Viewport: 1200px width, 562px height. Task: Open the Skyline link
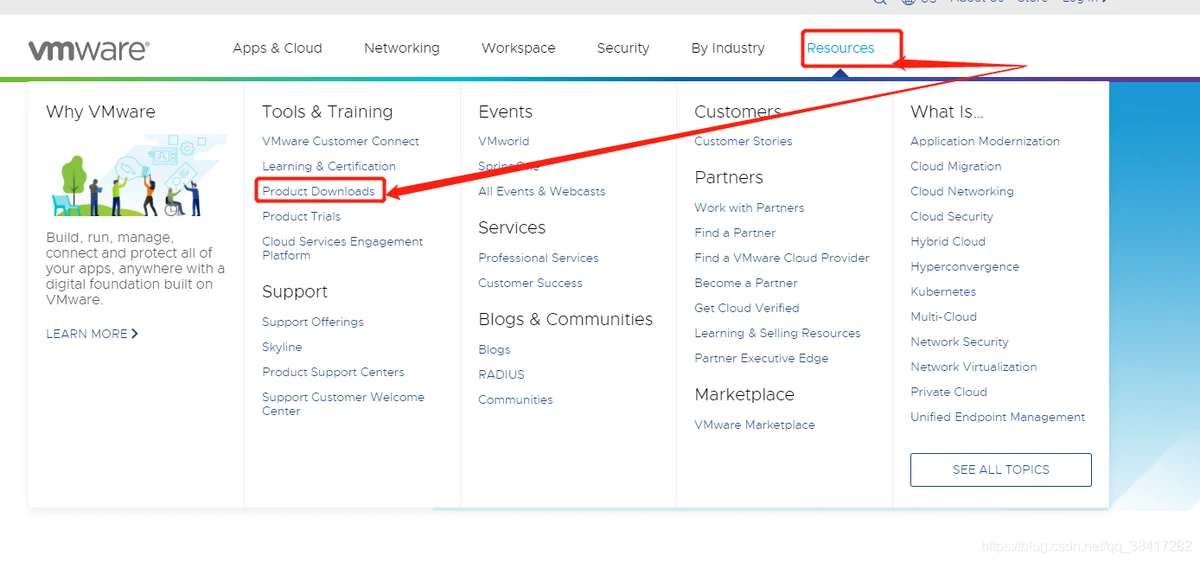point(282,347)
